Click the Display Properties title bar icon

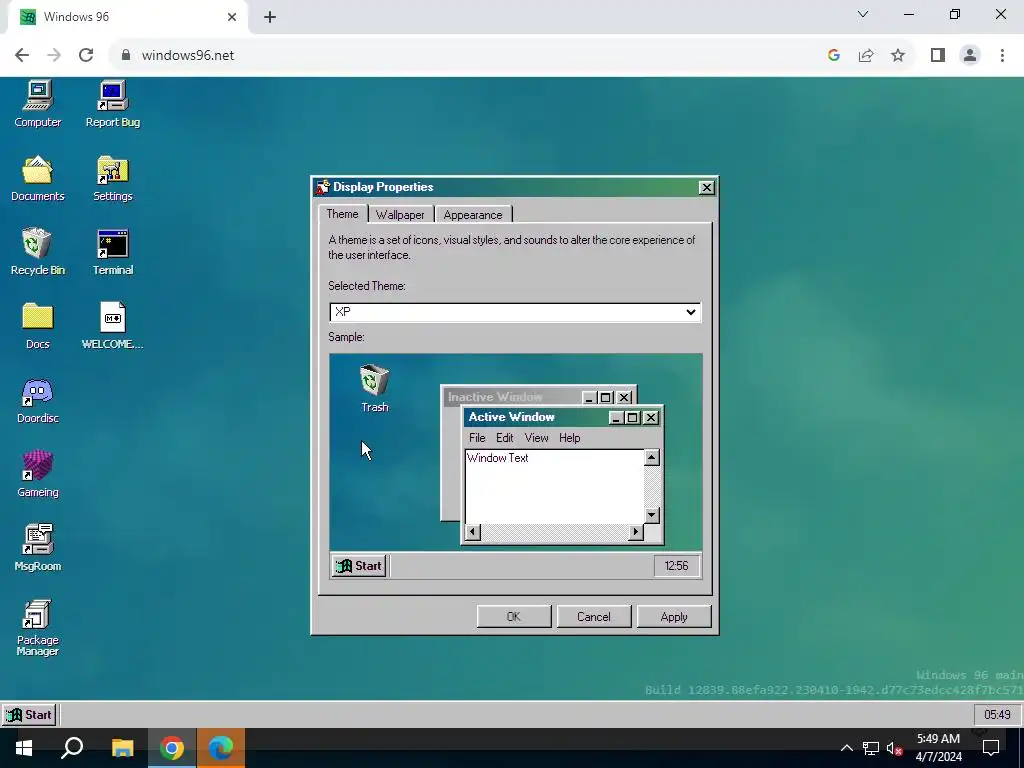pyautogui.click(x=322, y=187)
